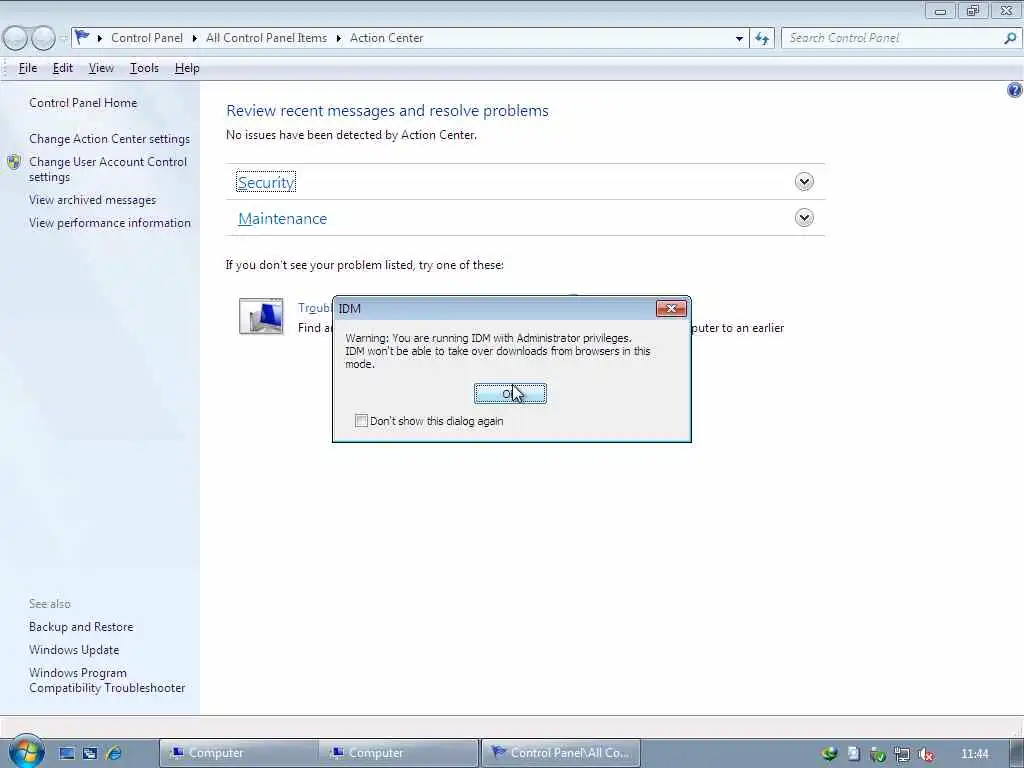Open the File menu
The height and width of the screenshot is (768, 1024).
coord(27,68)
